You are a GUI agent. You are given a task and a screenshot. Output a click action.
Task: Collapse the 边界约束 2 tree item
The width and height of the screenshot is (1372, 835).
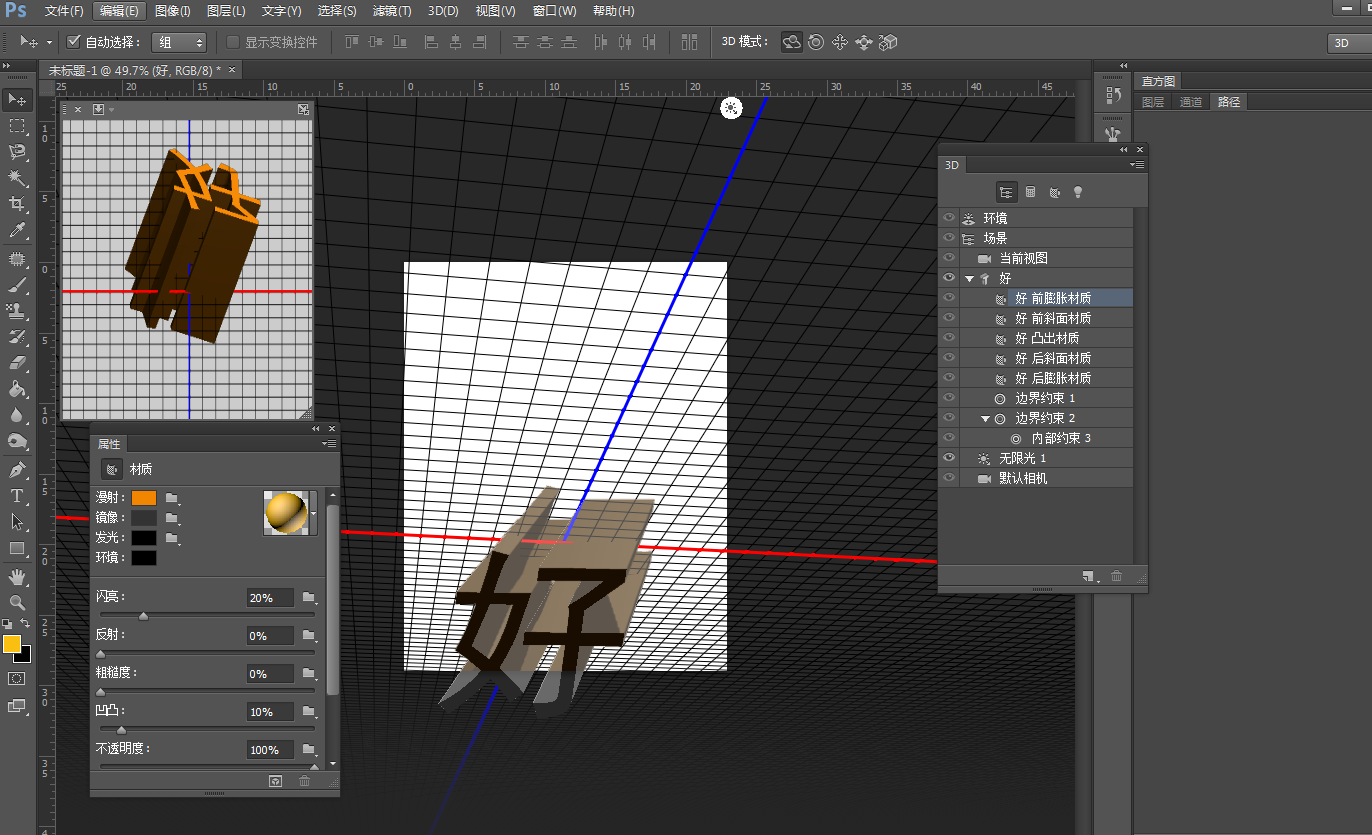[985, 419]
